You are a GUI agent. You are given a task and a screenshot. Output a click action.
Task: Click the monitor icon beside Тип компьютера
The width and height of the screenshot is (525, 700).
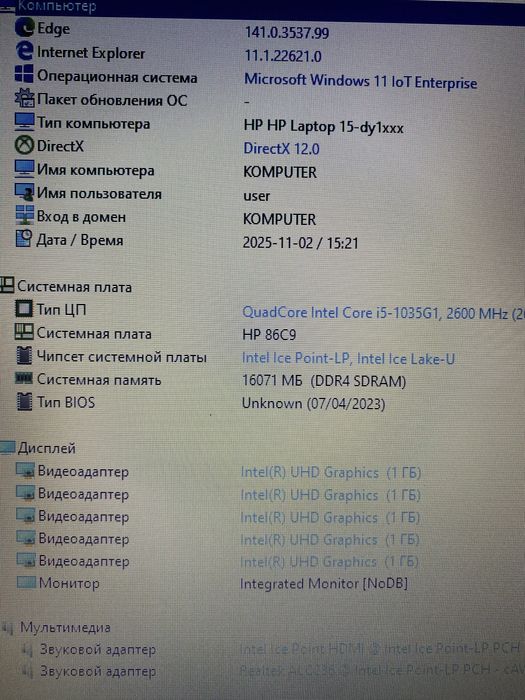[24, 121]
